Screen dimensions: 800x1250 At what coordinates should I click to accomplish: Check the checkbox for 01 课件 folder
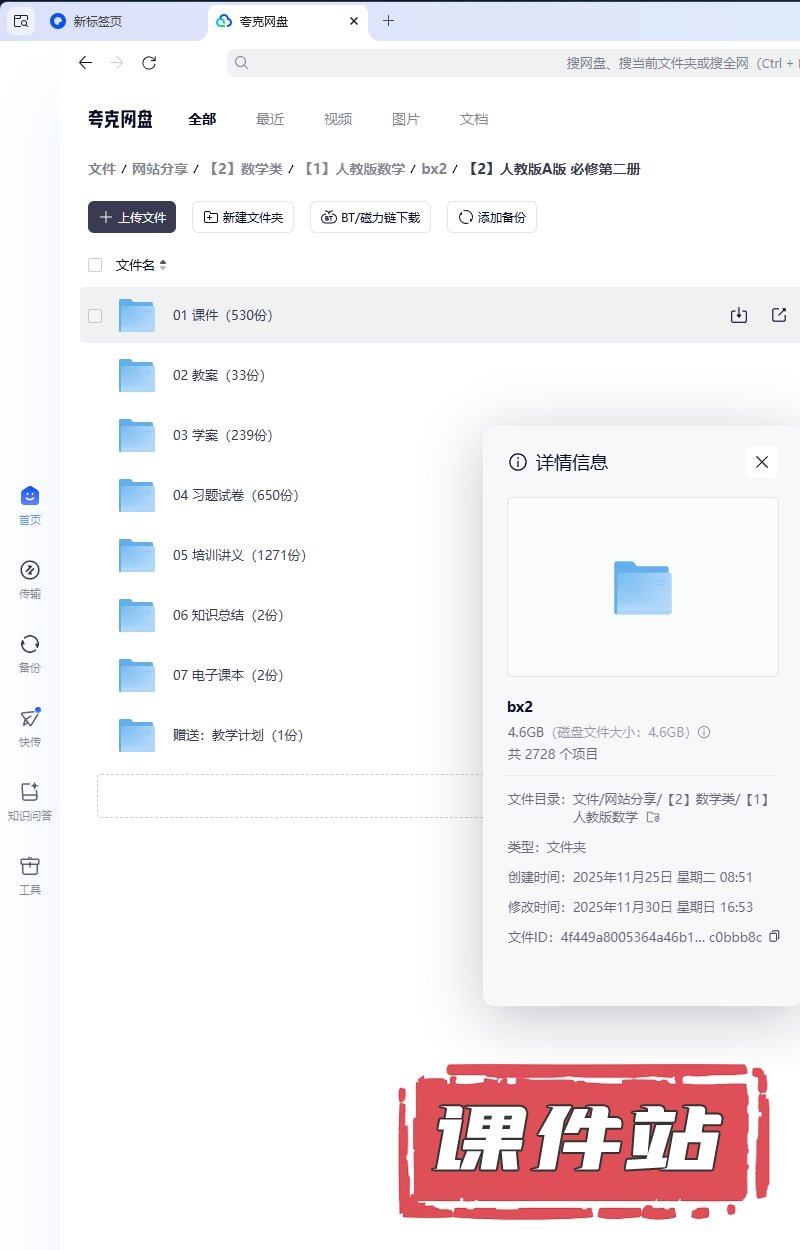point(95,316)
